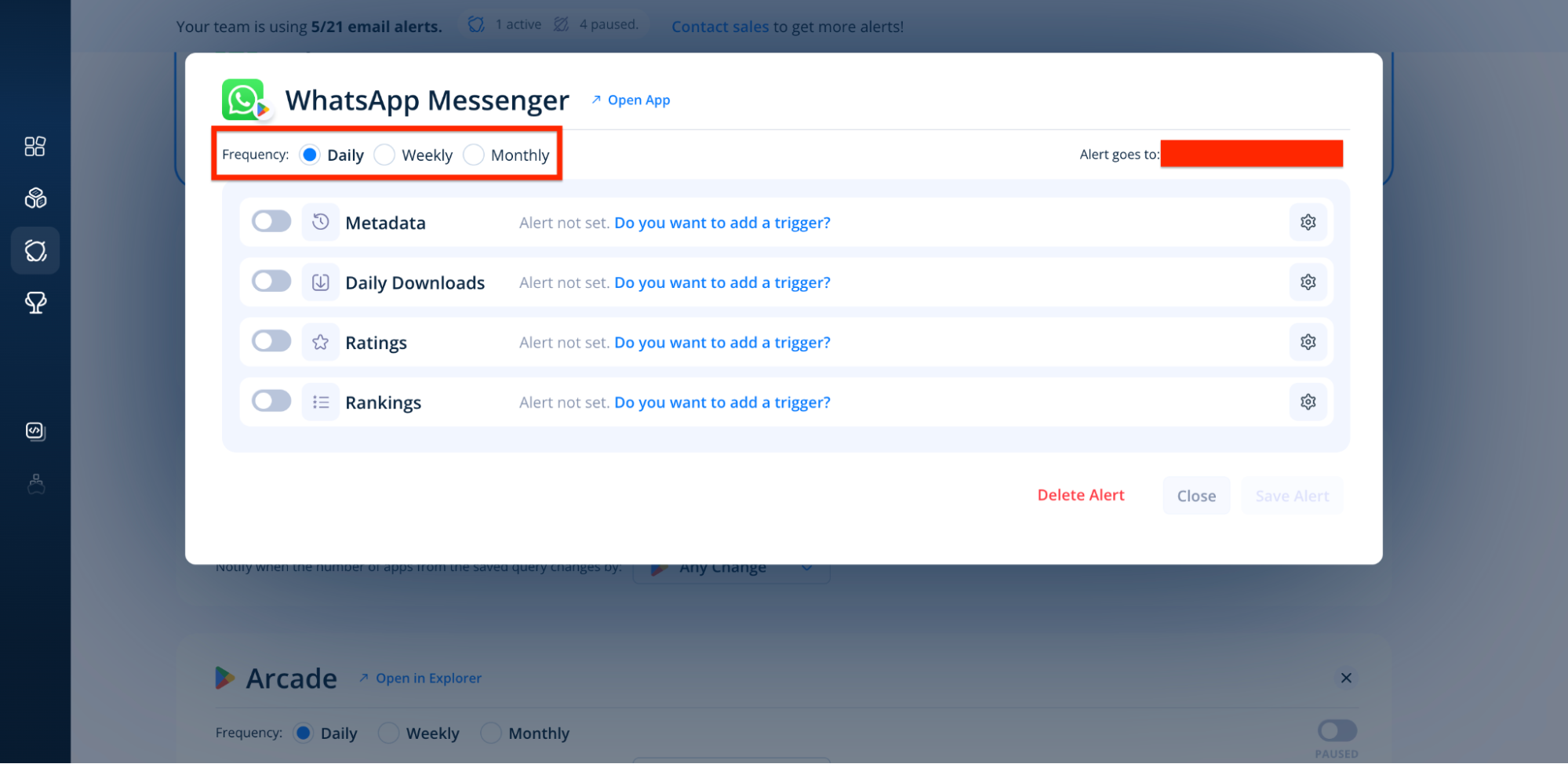Add a trigger for Ratings

(x=722, y=343)
